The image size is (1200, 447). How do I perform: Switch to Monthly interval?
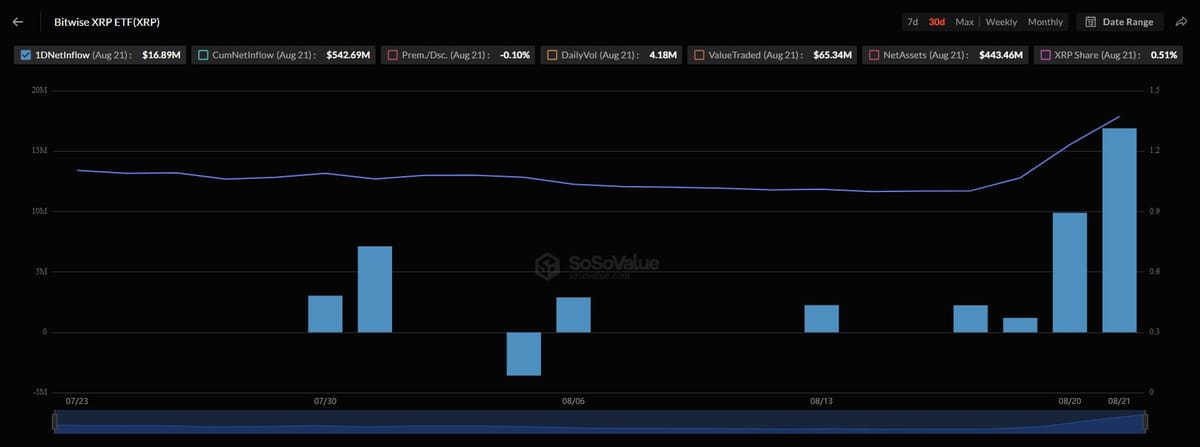tap(1045, 21)
